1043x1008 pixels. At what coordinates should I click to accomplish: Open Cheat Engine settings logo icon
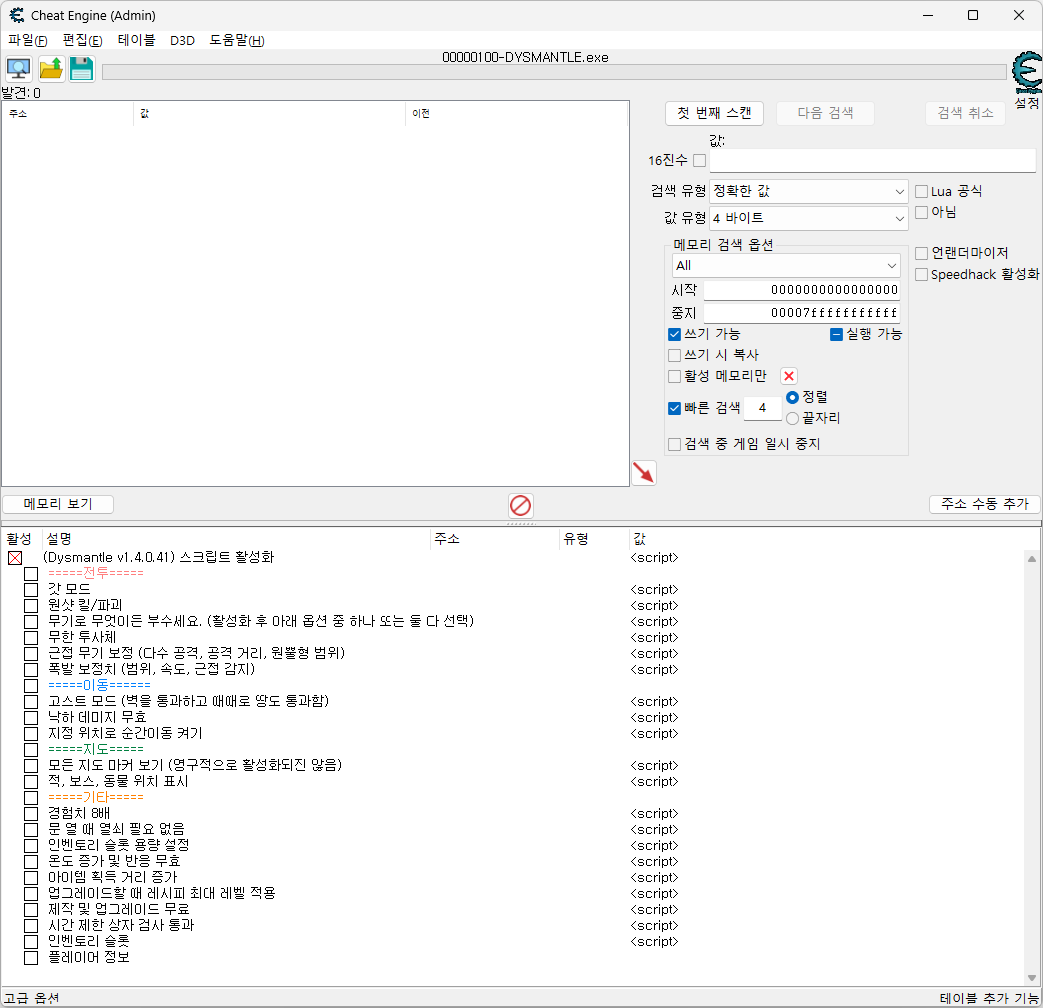(x=1026, y=73)
